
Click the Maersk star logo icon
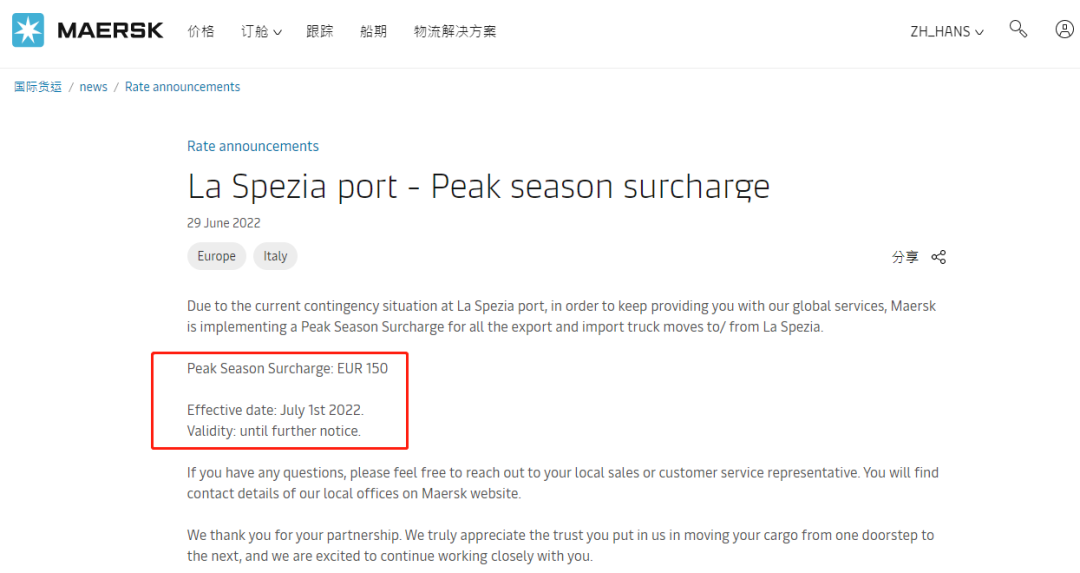[x=28, y=30]
